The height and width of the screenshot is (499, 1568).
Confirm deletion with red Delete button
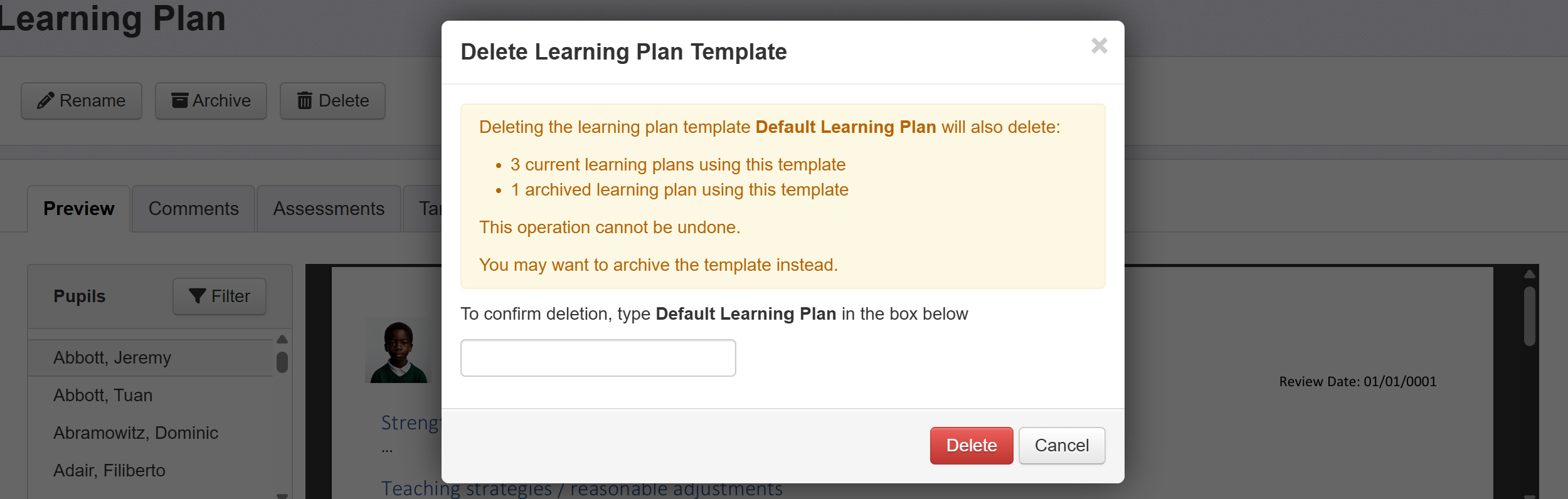coord(972,446)
